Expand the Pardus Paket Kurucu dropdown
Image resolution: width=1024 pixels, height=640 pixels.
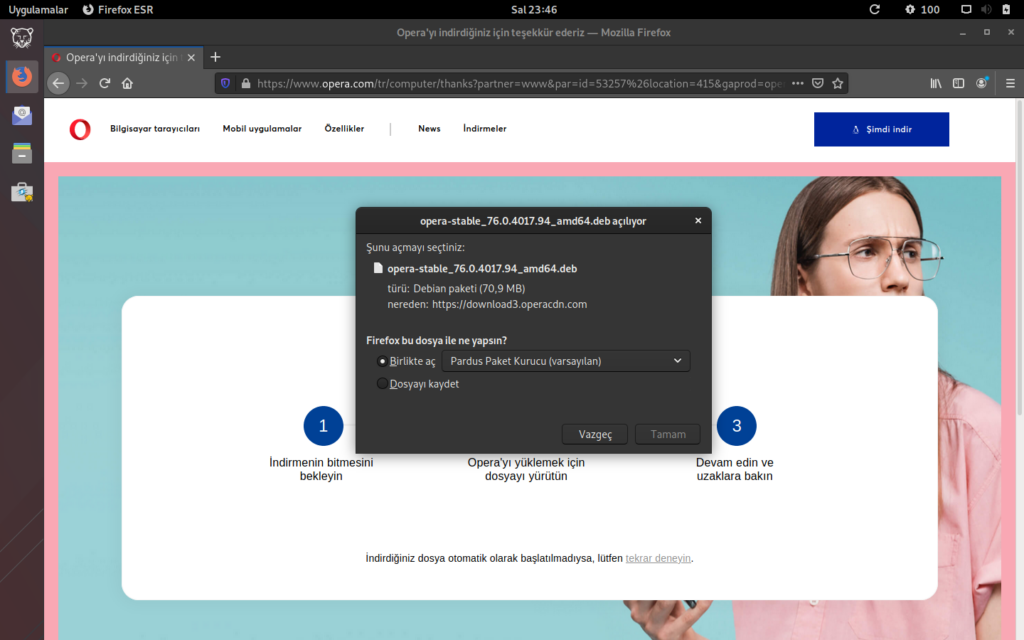click(x=566, y=361)
